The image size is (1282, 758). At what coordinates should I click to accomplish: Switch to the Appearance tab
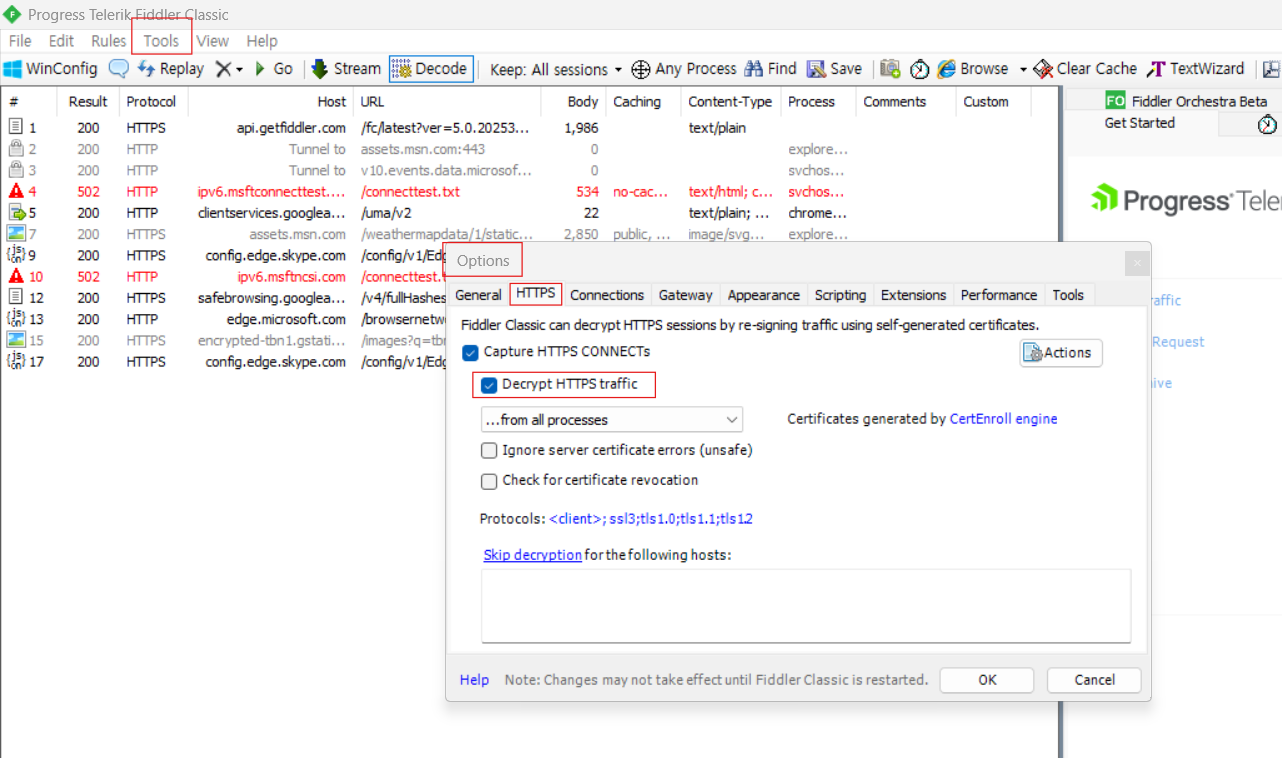click(764, 295)
